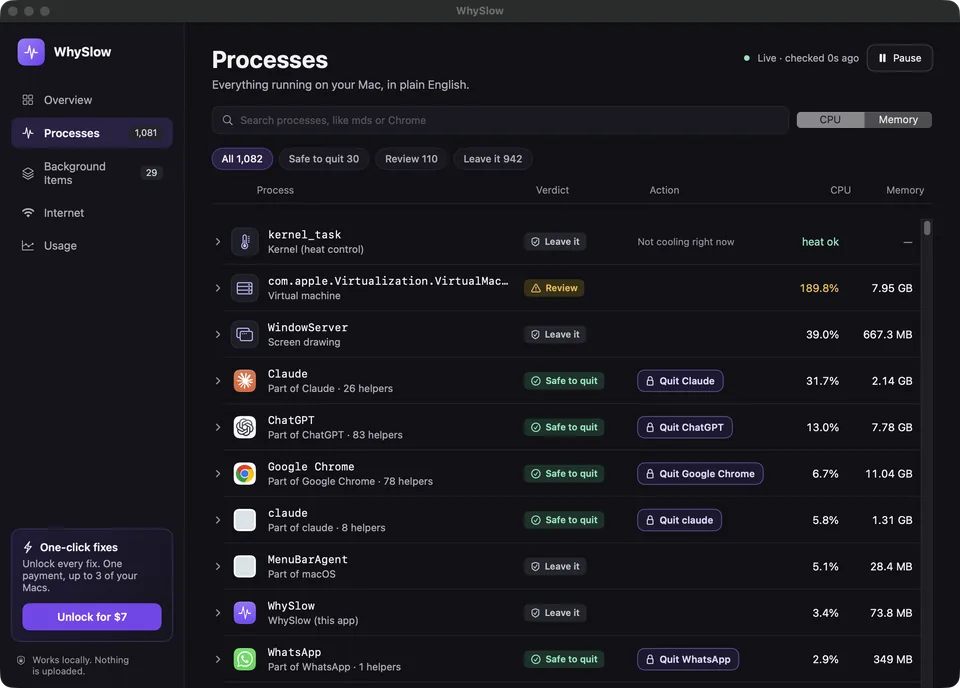Click the process list scrollbar thumb
The width and height of the screenshot is (960, 688).
927,228
